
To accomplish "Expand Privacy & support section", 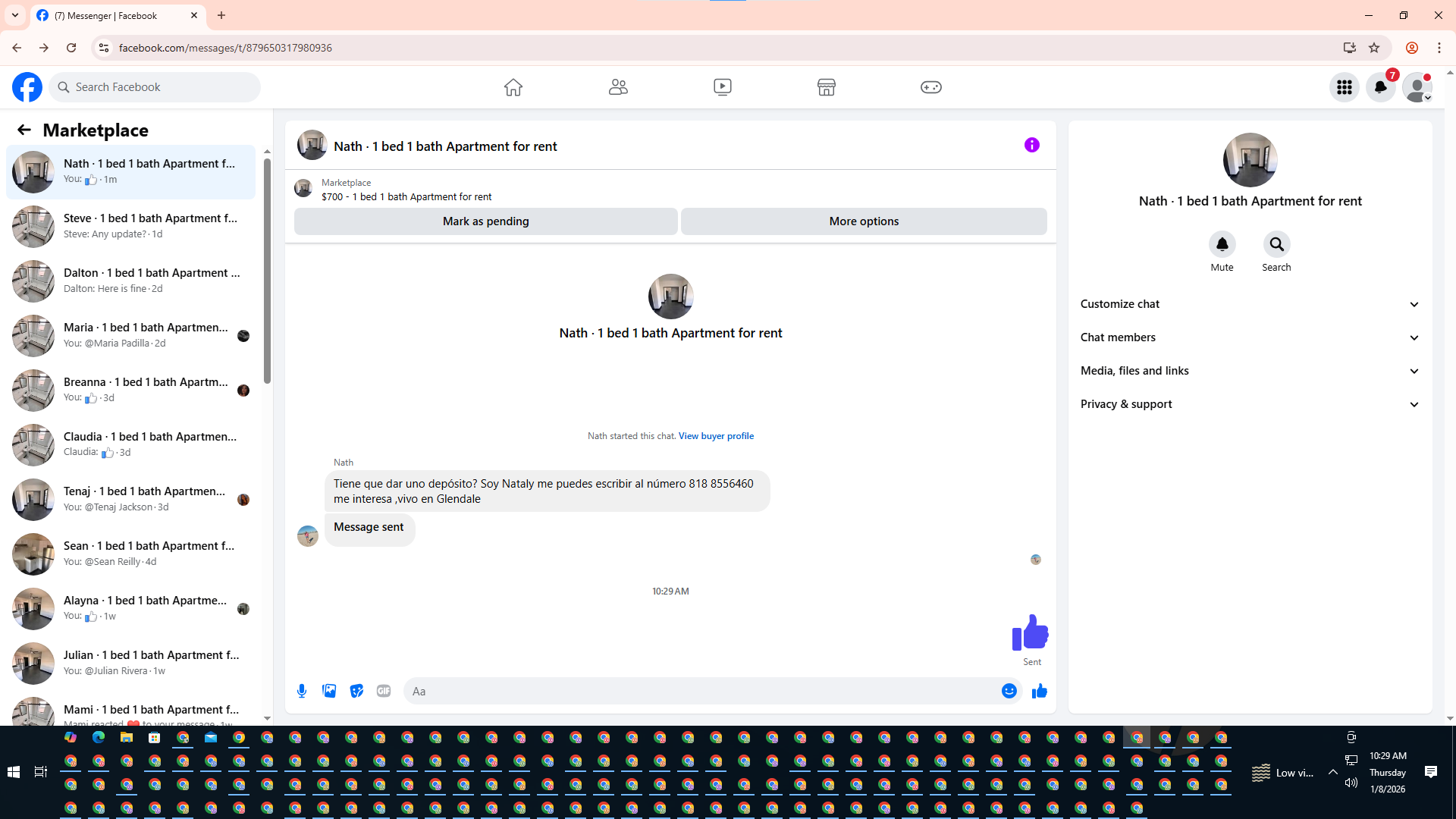I will tap(1250, 404).
